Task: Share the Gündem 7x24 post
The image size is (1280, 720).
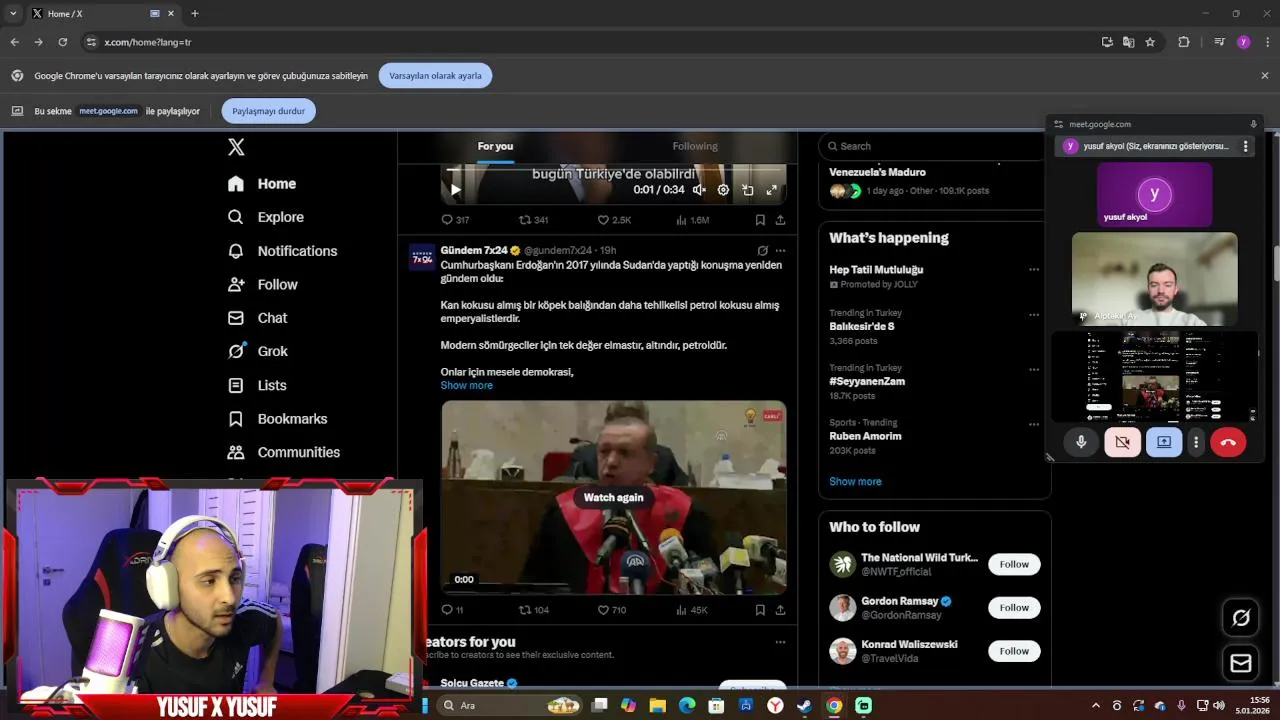Action: [x=780, y=610]
